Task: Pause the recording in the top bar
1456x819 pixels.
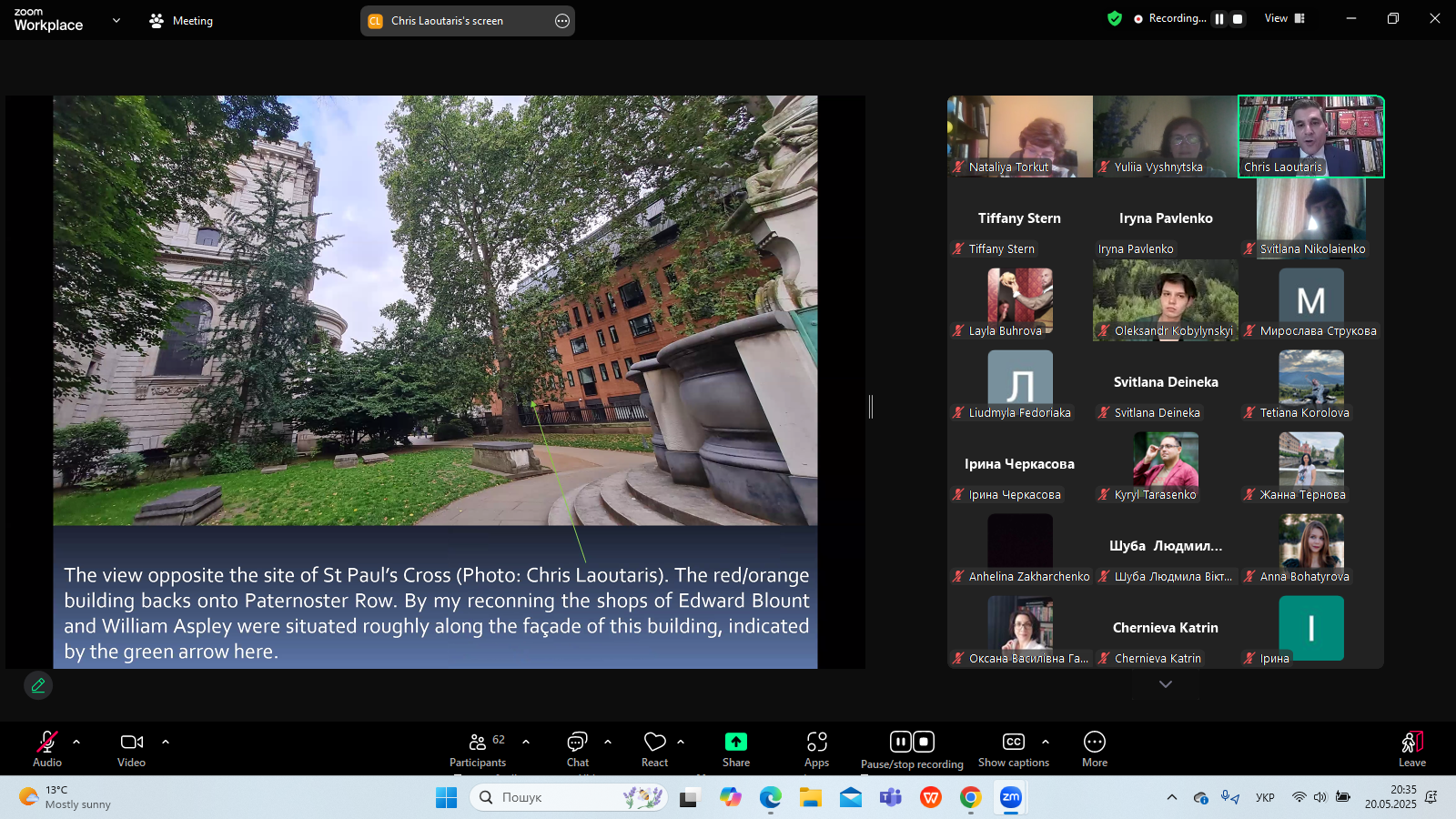Action: [1219, 18]
